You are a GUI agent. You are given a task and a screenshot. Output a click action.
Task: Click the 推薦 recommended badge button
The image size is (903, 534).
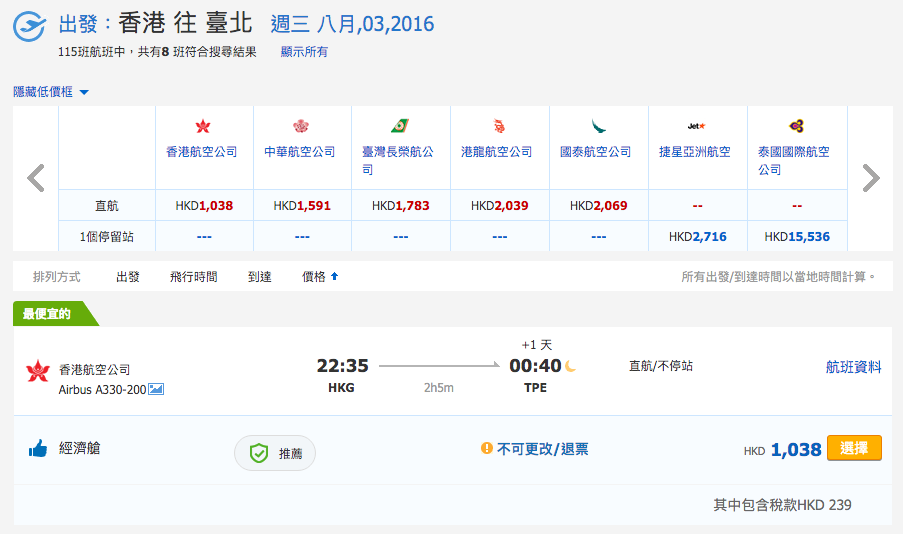[275, 453]
